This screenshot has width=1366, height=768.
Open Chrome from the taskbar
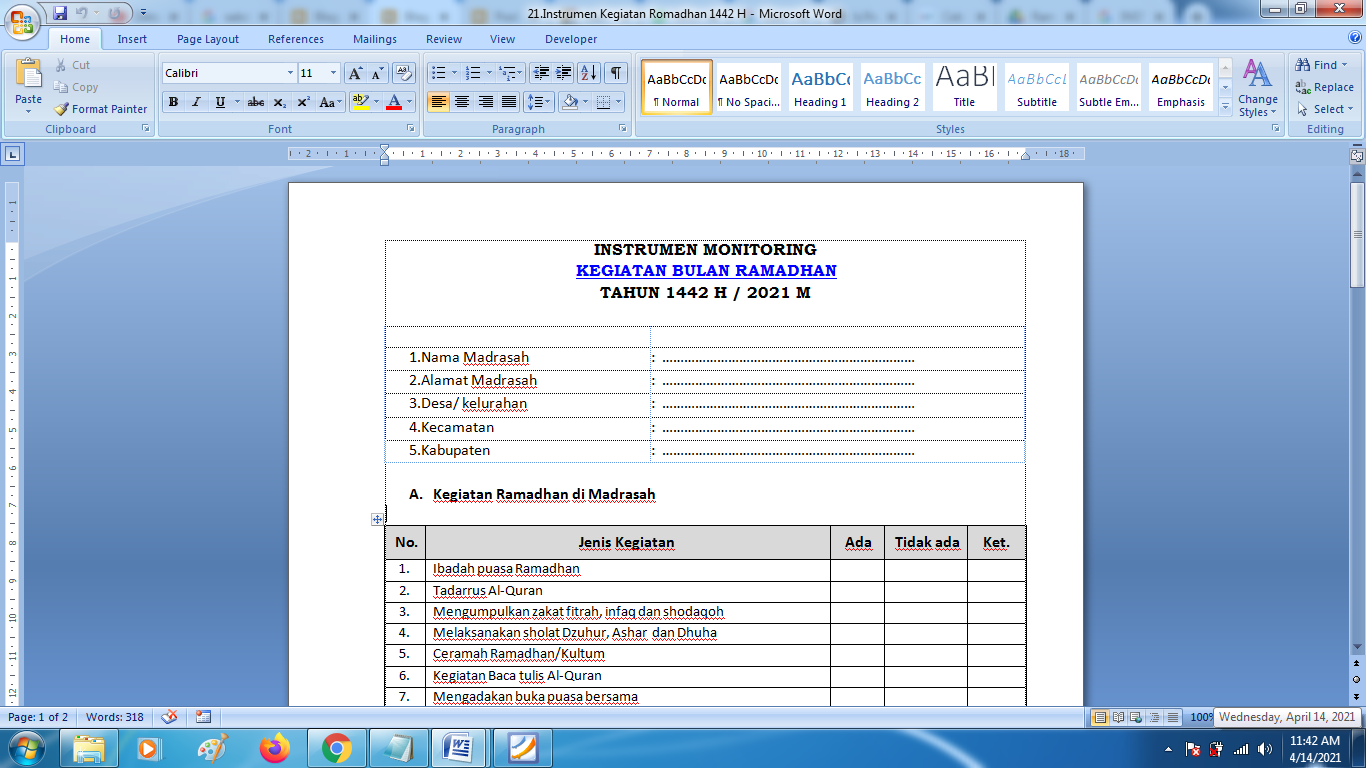336,748
